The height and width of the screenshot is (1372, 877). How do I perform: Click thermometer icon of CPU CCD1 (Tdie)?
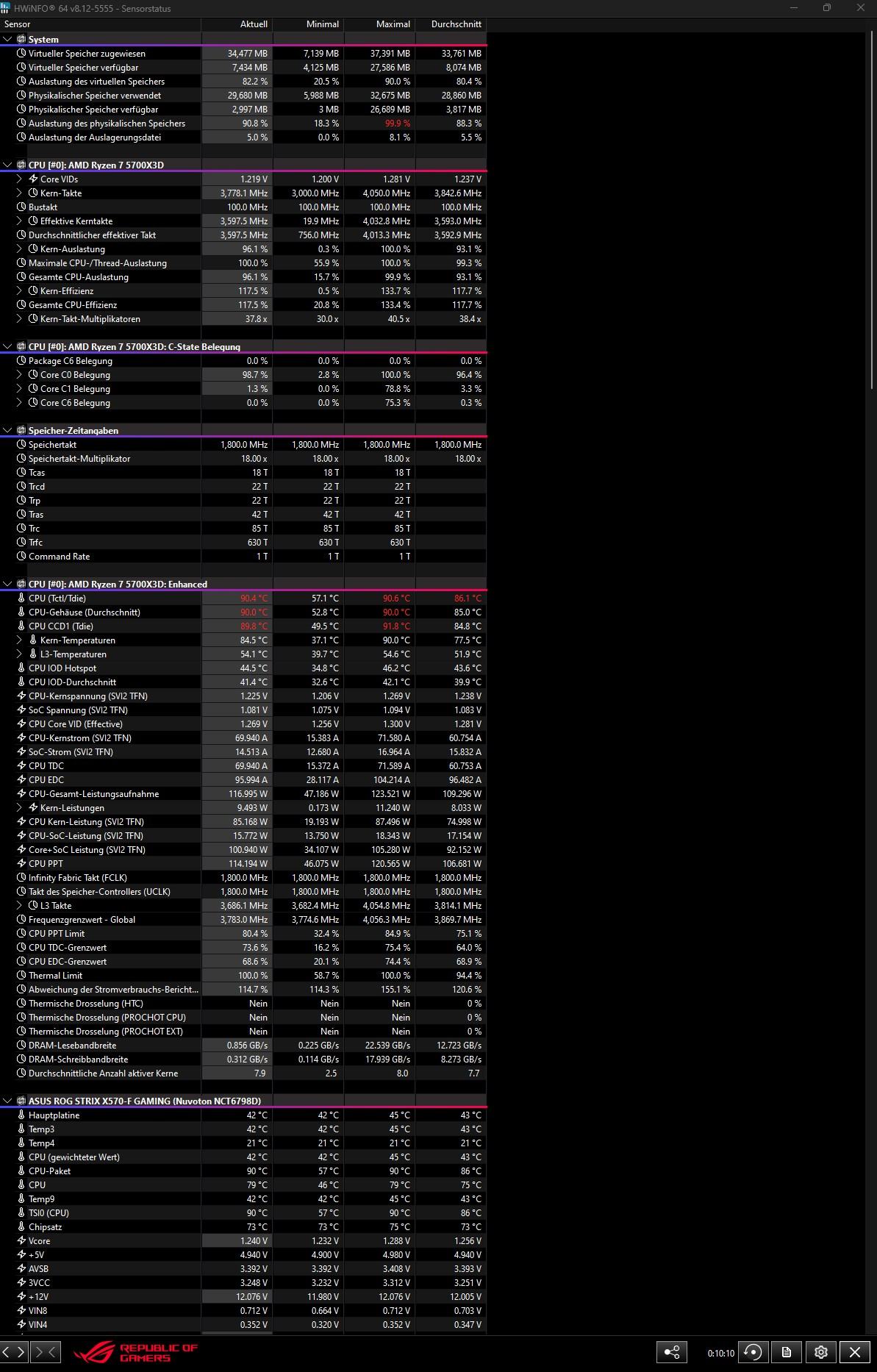(21, 626)
